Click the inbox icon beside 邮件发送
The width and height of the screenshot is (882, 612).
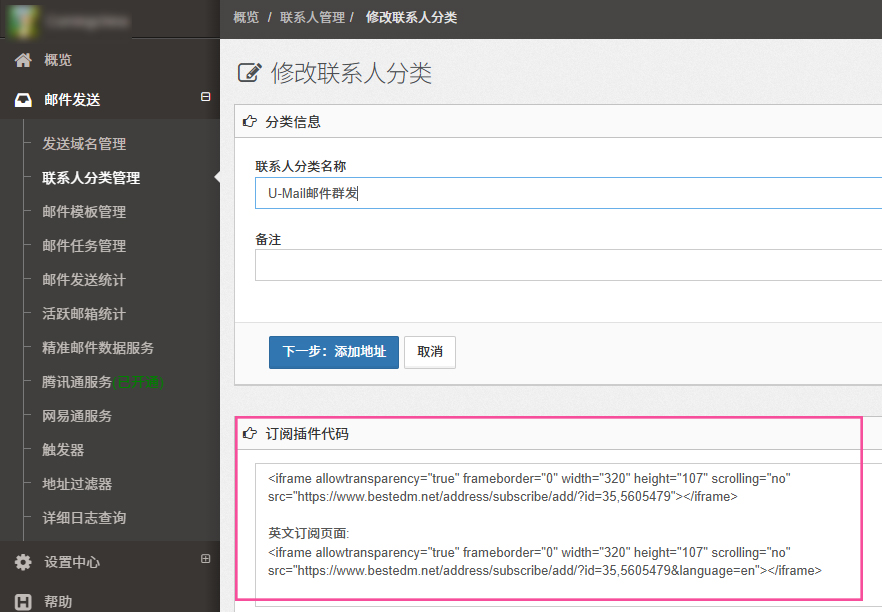point(23,100)
